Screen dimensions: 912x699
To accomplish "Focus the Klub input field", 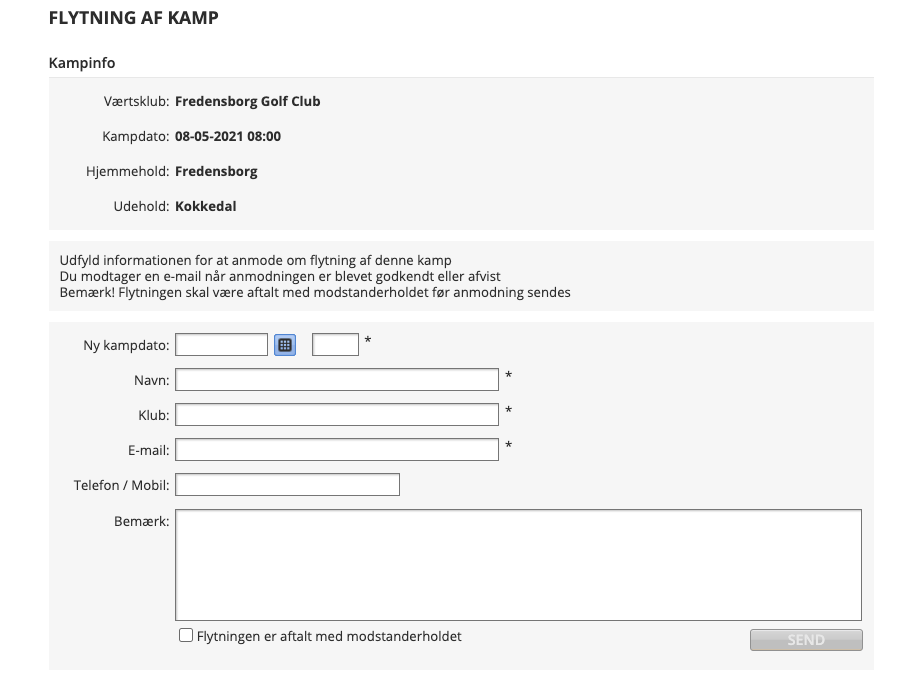I will 337,415.
